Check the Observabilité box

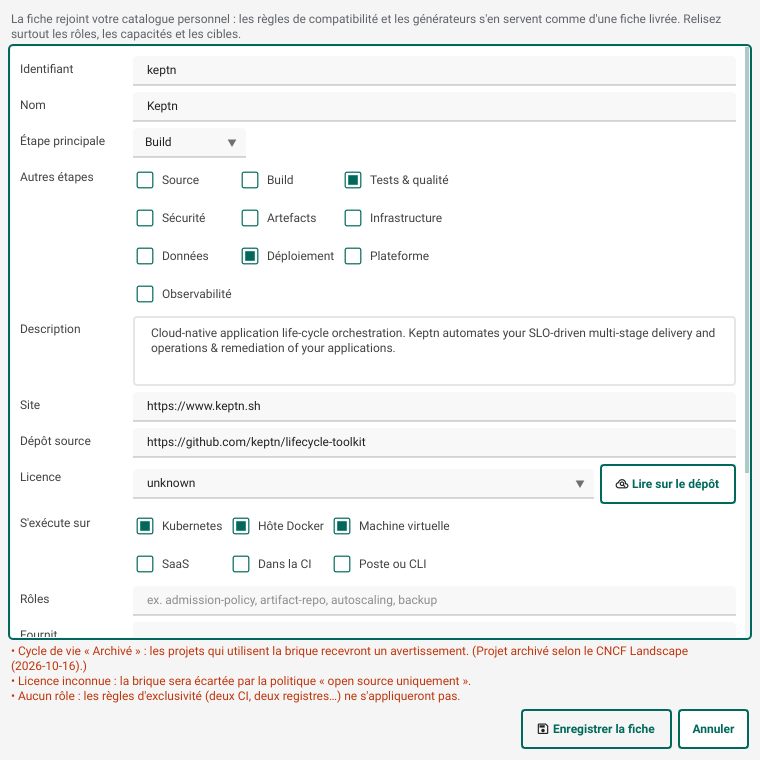point(145,294)
